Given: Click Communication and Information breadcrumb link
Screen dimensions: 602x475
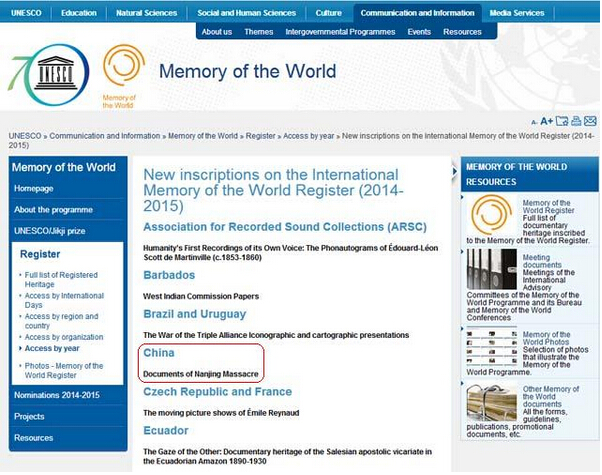Looking at the screenshot, I should coord(105,136).
